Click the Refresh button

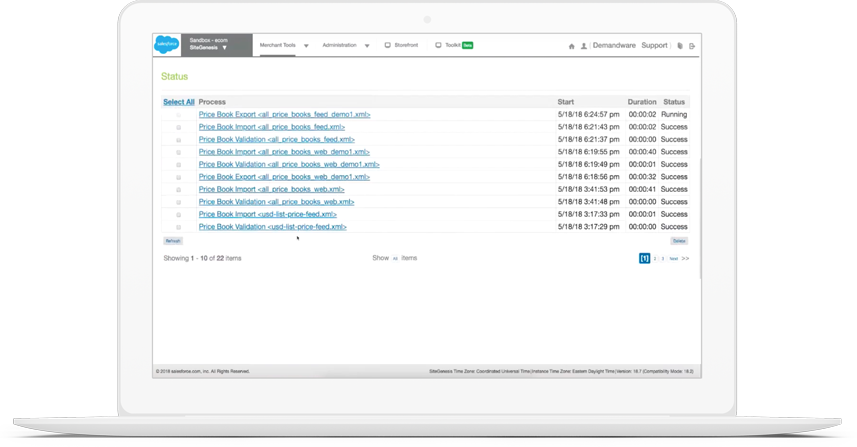(173, 241)
